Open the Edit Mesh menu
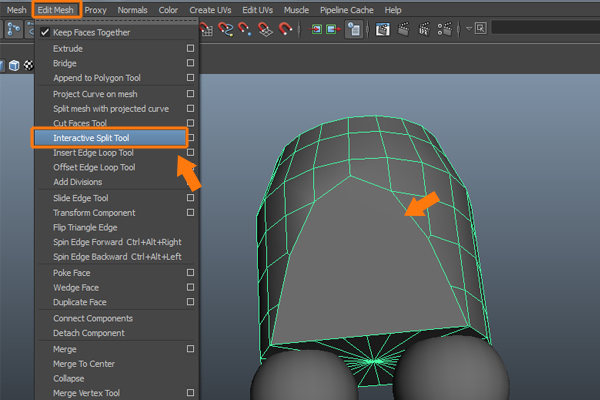 (55, 9)
